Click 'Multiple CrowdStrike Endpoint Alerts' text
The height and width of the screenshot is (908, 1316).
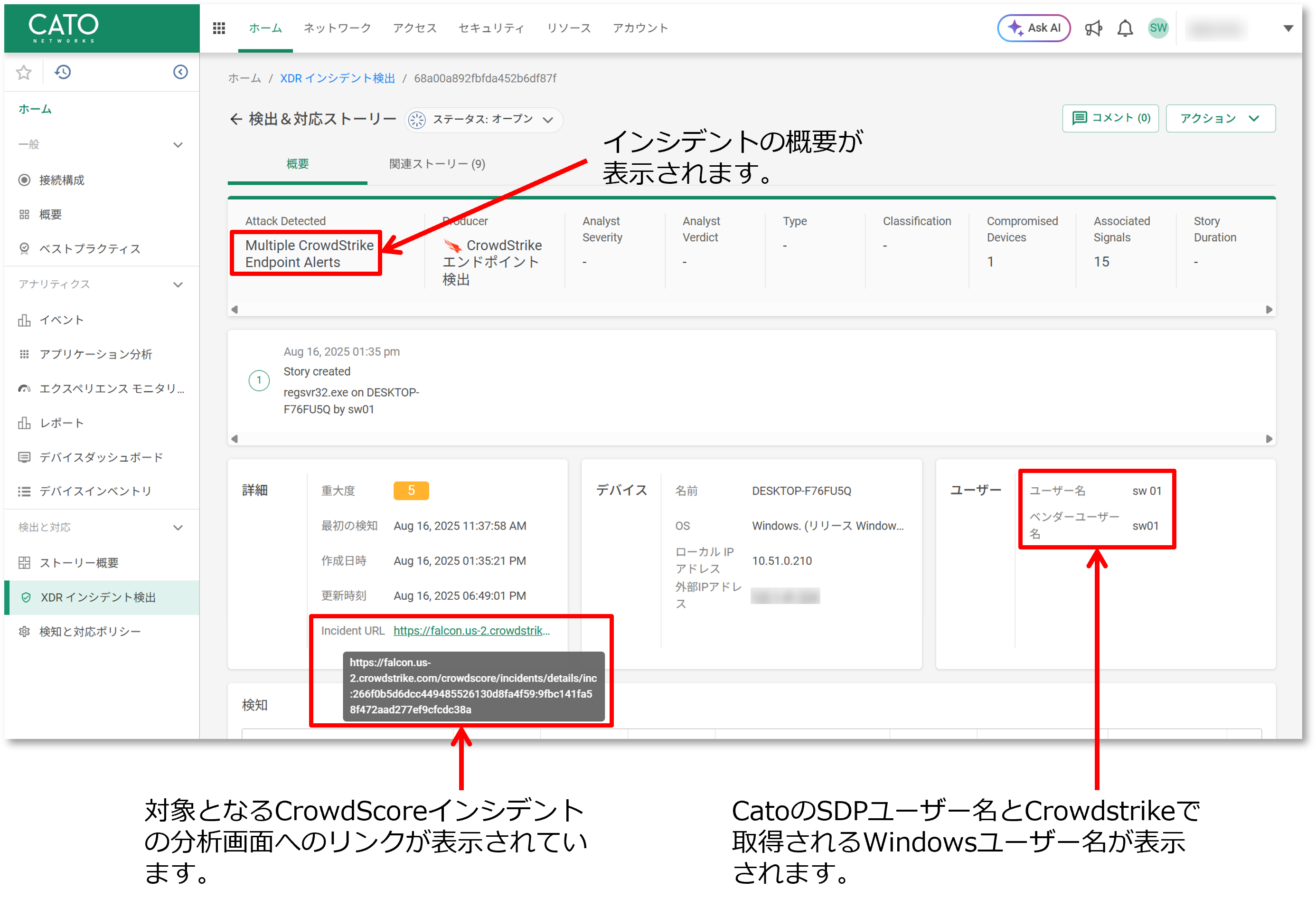309,254
